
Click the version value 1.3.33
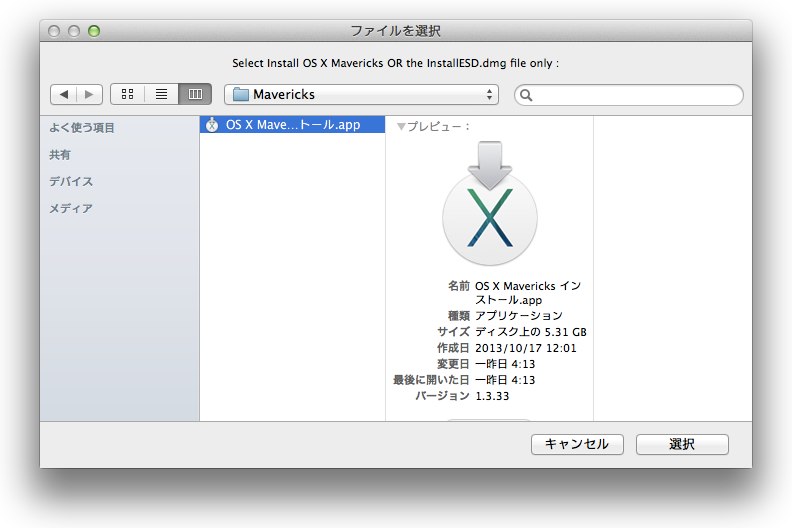point(492,396)
